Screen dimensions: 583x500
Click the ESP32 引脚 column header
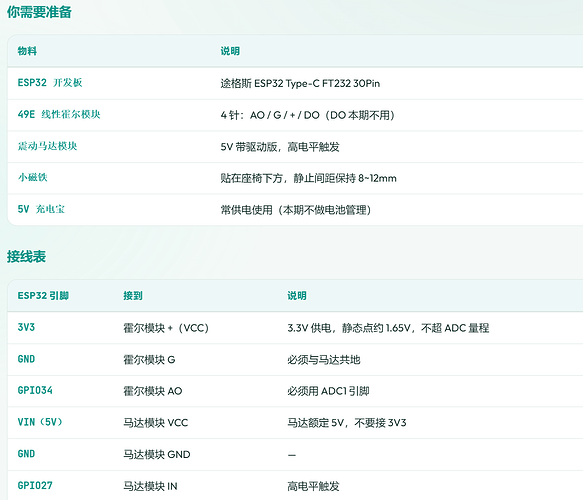coord(43,296)
